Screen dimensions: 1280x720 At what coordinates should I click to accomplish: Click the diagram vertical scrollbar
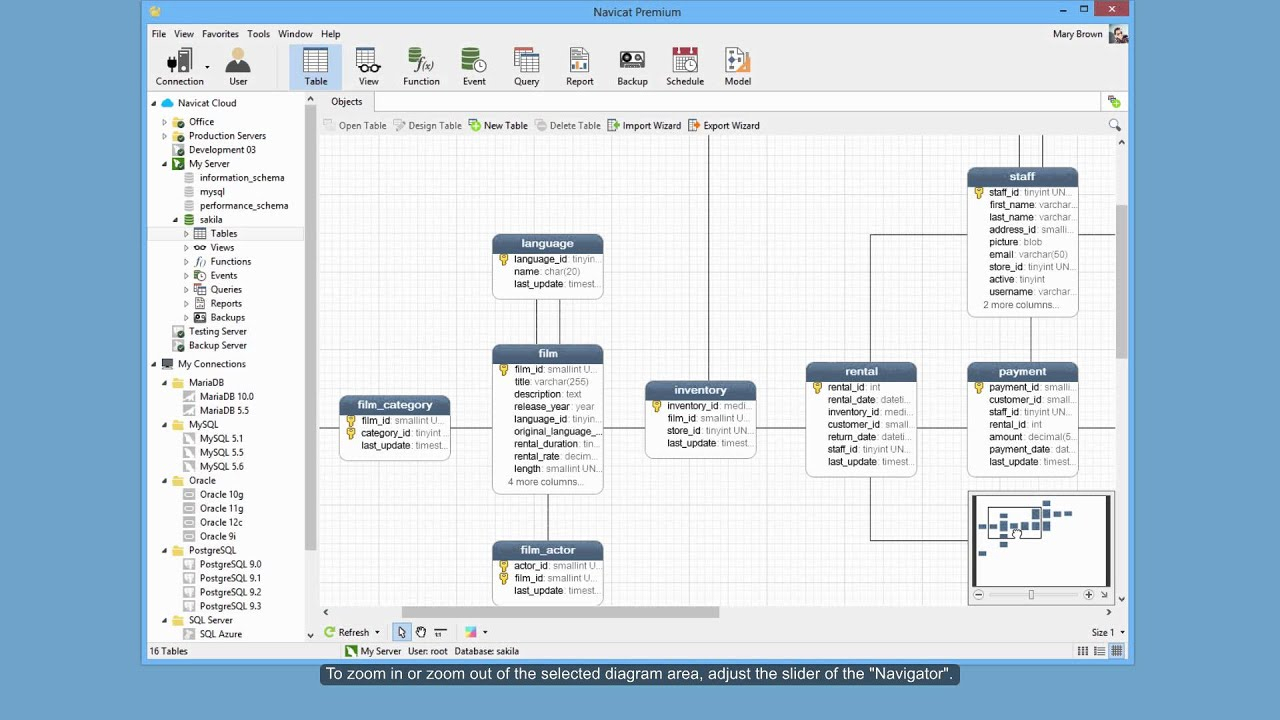1121,282
